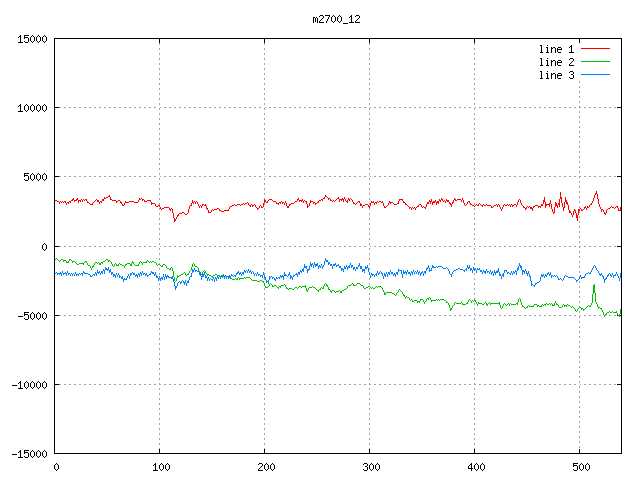640x480 pixels.
Task: Click the x-axis label 400
Action: click(x=476, y=467)
